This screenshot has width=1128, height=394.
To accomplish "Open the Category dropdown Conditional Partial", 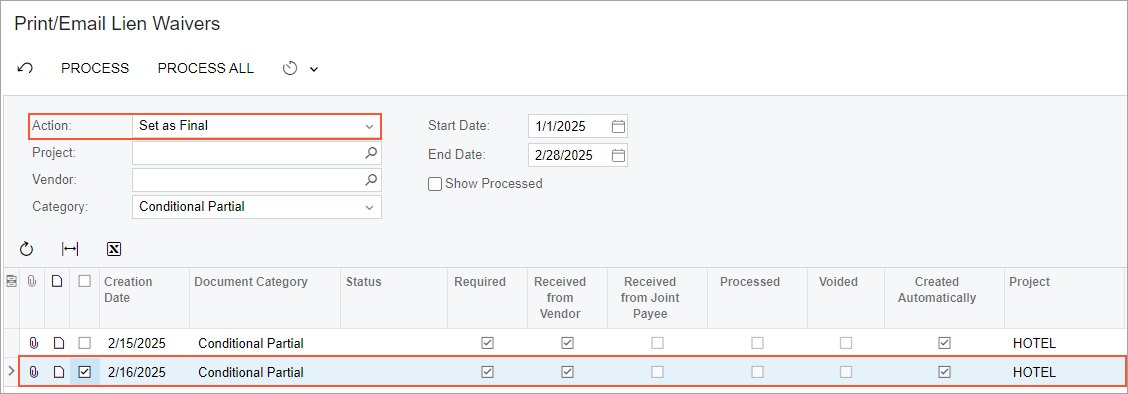I will click(257, 207).
